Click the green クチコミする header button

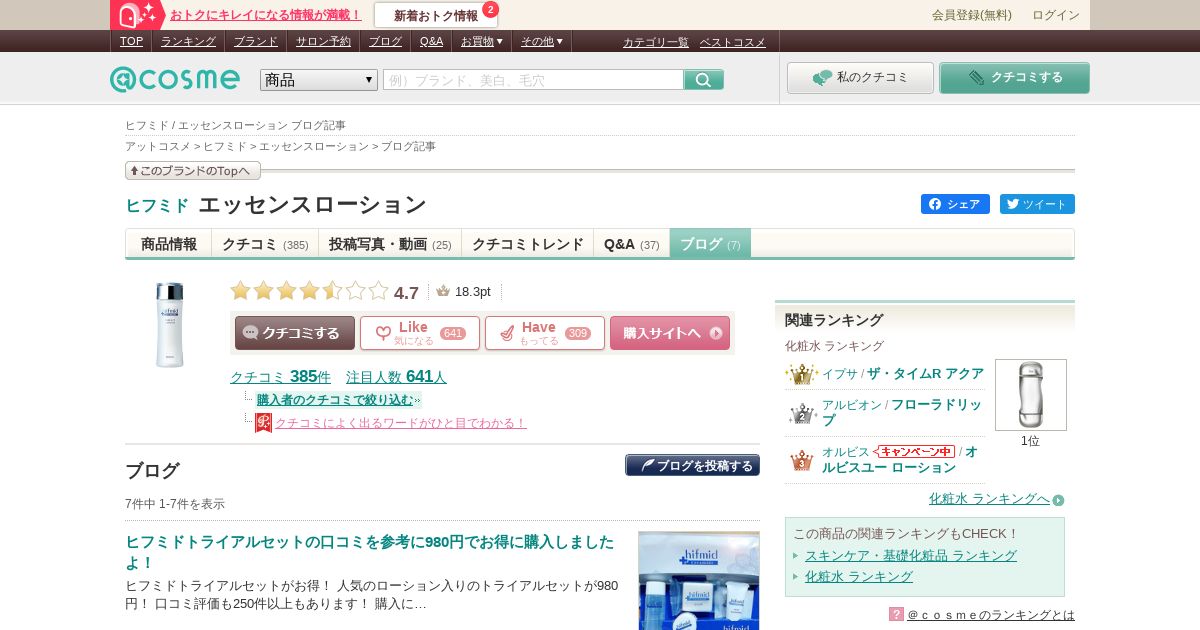(x=1014, y=78)
